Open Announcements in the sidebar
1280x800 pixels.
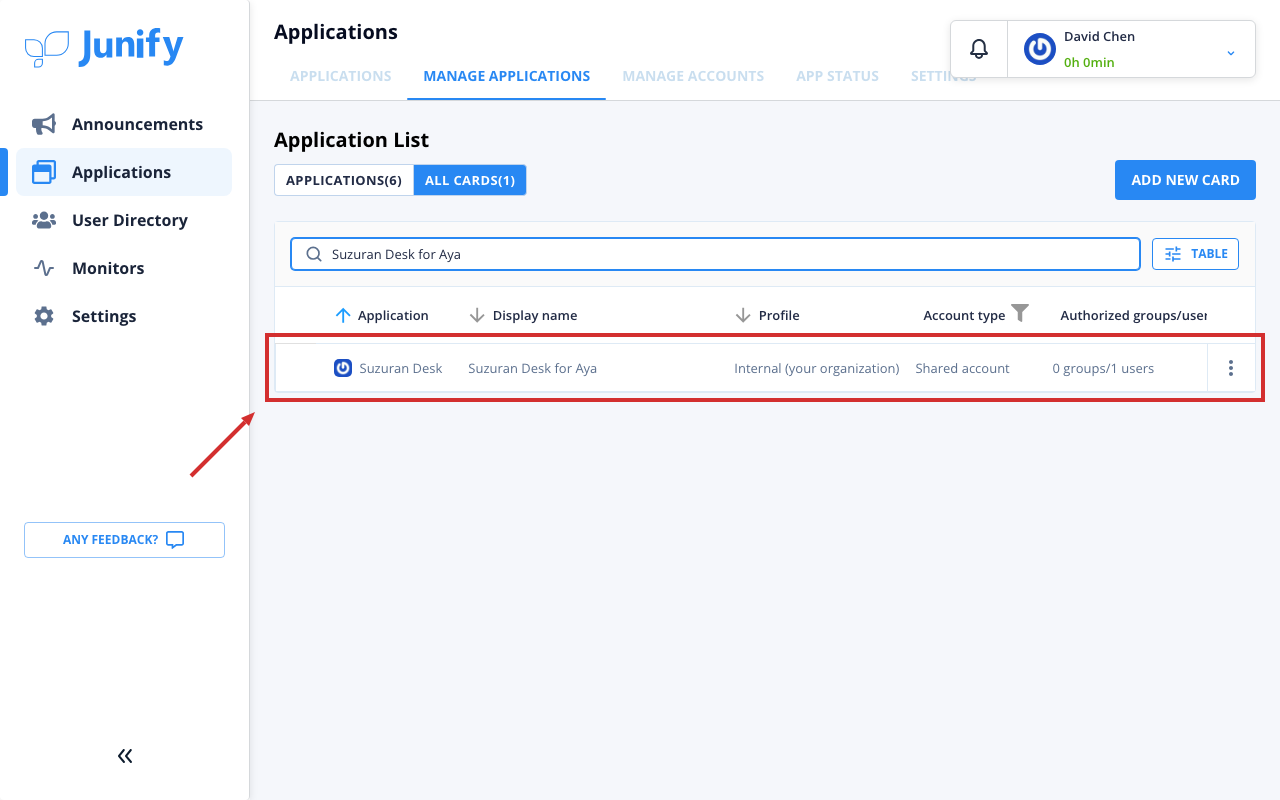coord(124,124)
